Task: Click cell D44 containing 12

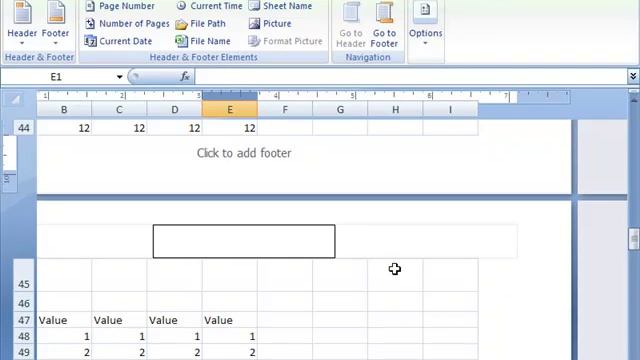Action: [174, 128]
